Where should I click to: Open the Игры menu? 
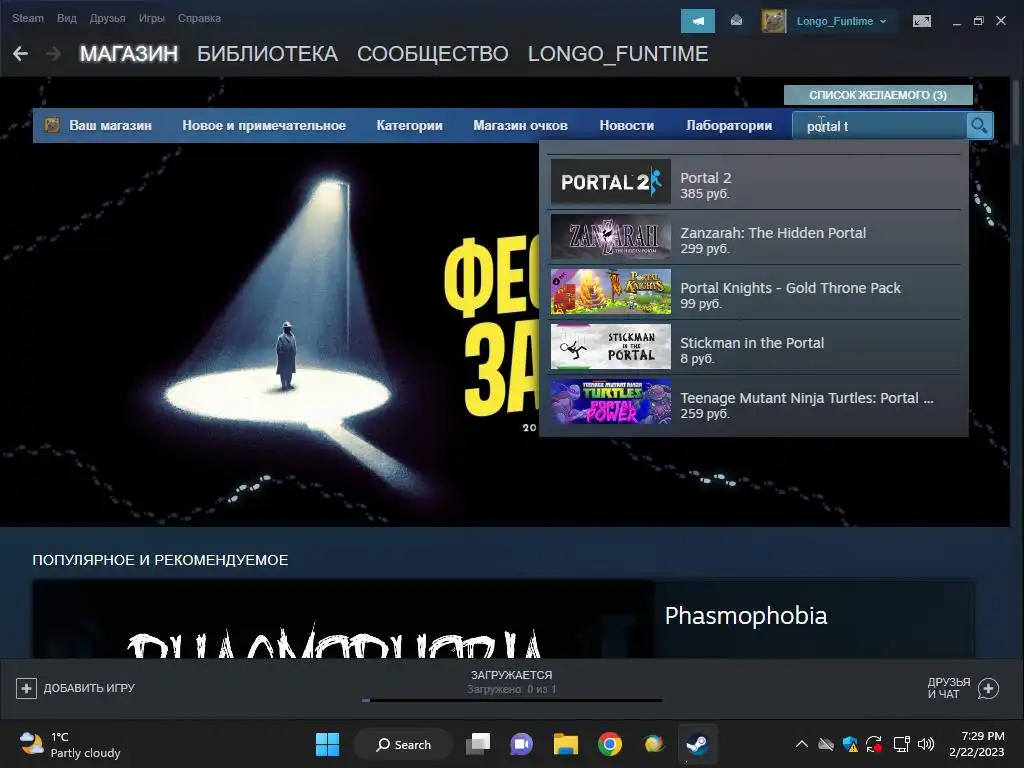(x=152, y=18)
